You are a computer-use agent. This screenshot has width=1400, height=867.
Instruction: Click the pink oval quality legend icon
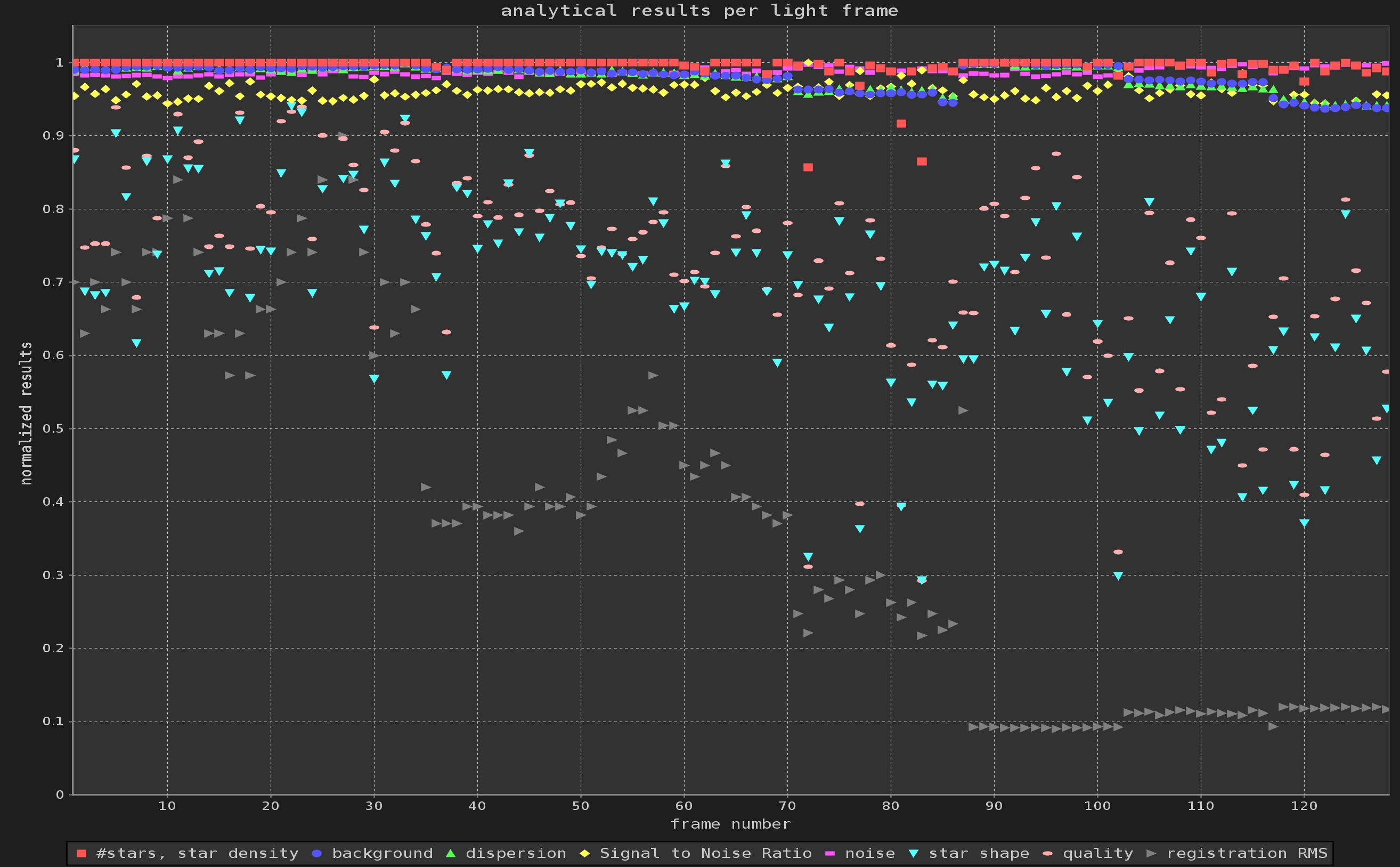click(1047, 853)
